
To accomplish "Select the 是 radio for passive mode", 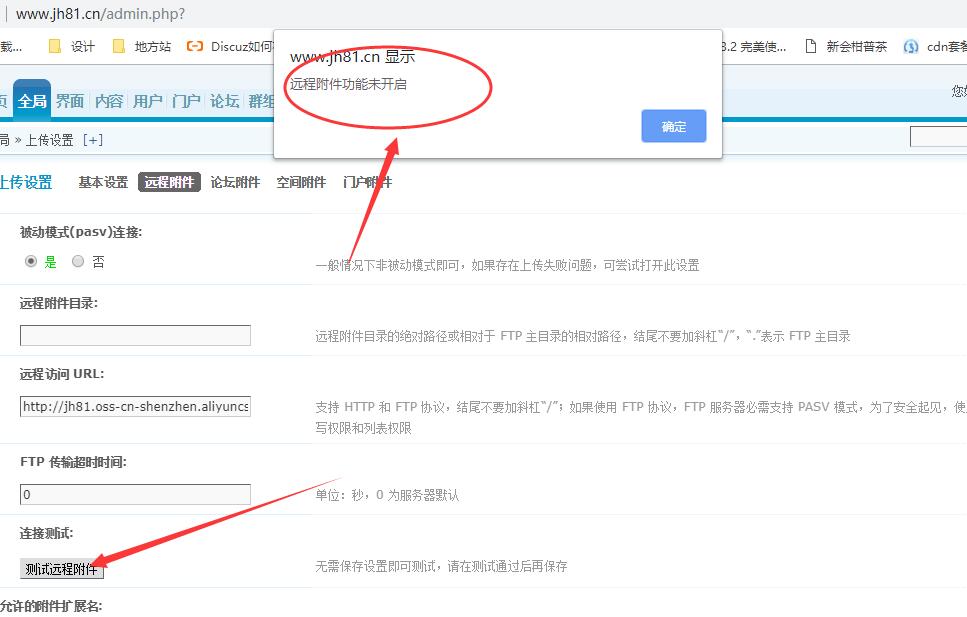I will coord(31,262).
